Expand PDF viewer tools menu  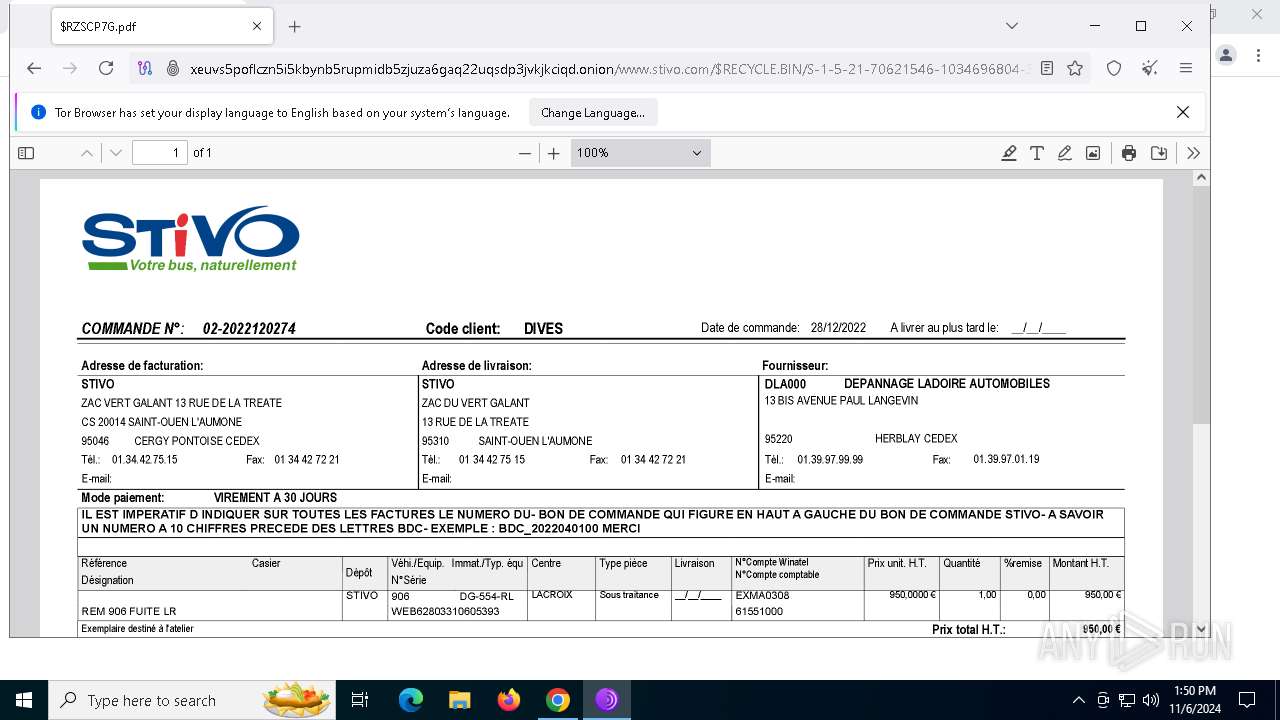click(1193, 153)
